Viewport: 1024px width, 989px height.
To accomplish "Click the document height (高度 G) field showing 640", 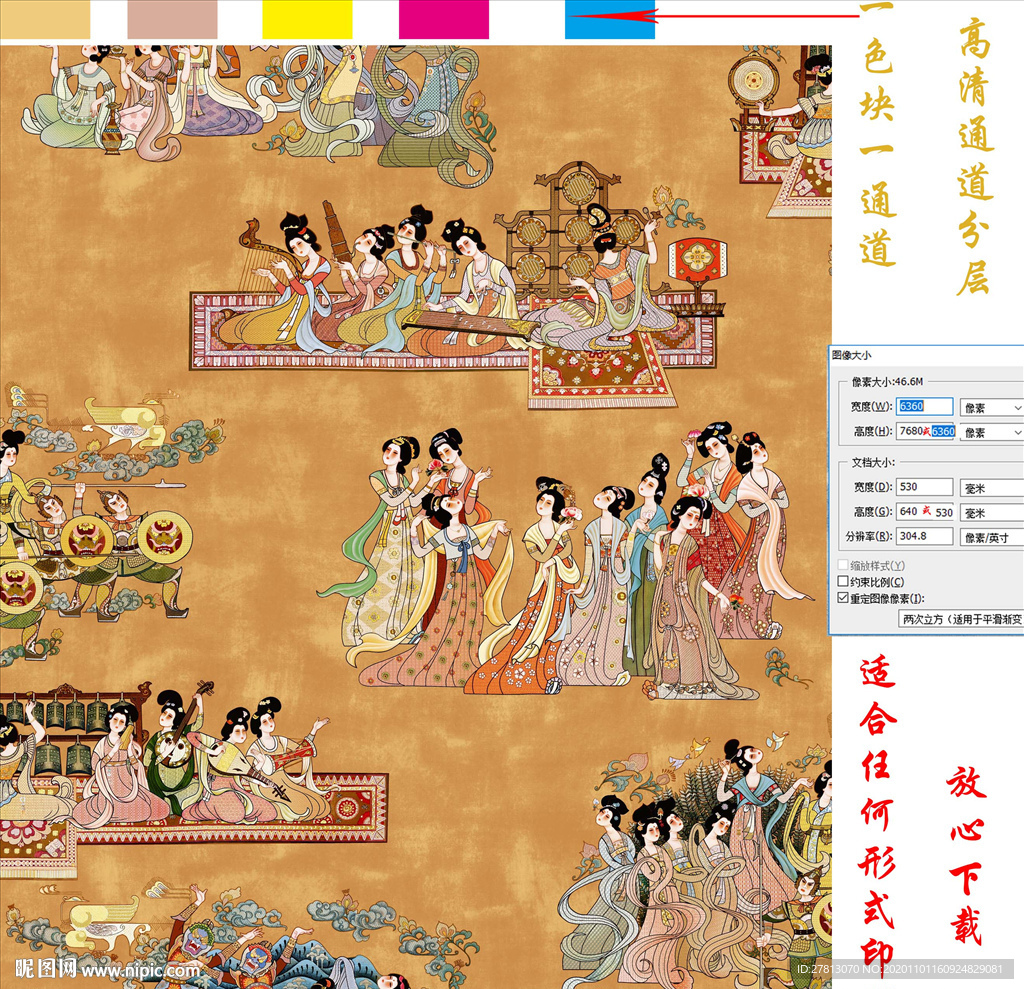I will point(924,511).
